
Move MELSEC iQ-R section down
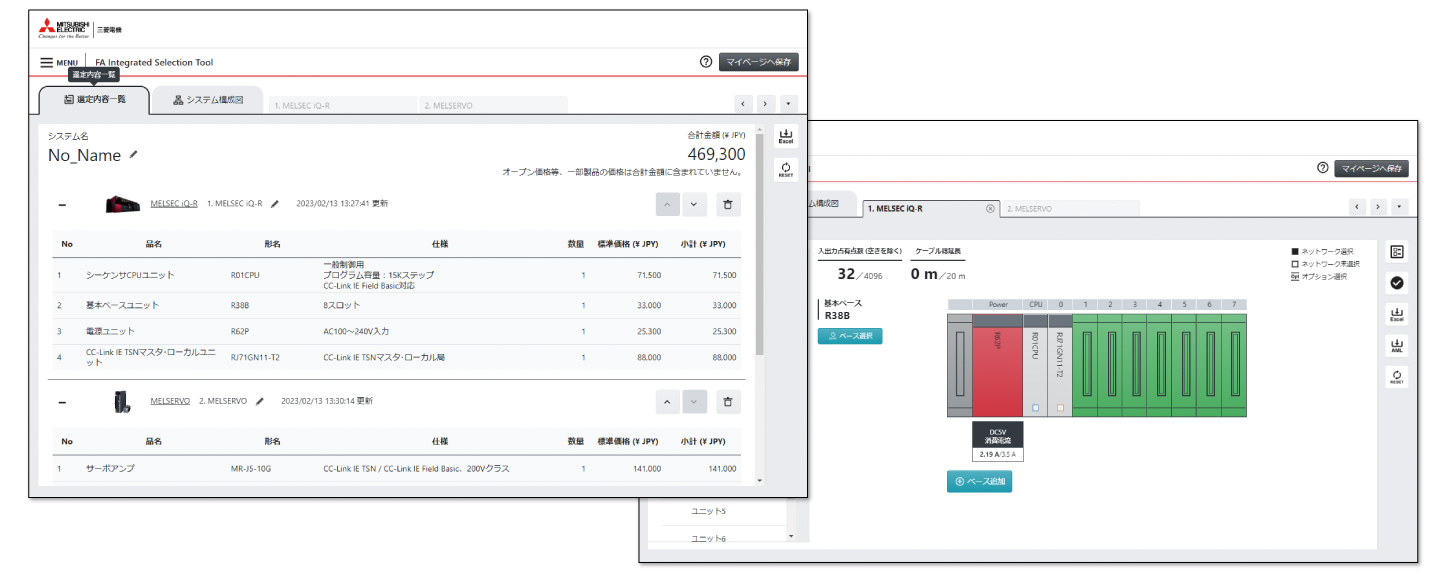click(694, 204)
